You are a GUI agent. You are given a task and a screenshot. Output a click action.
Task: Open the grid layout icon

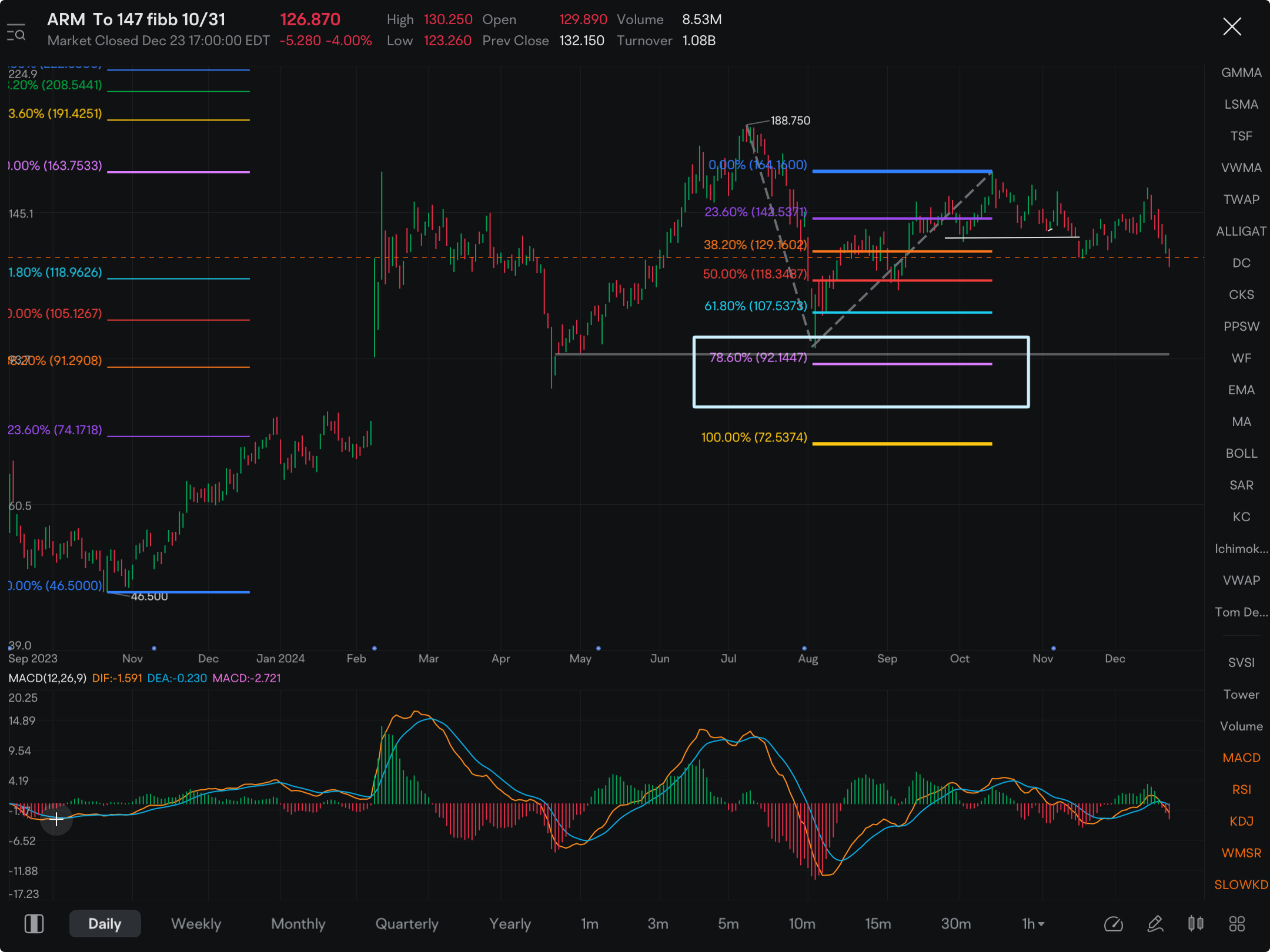click(x=1237, y=924)
